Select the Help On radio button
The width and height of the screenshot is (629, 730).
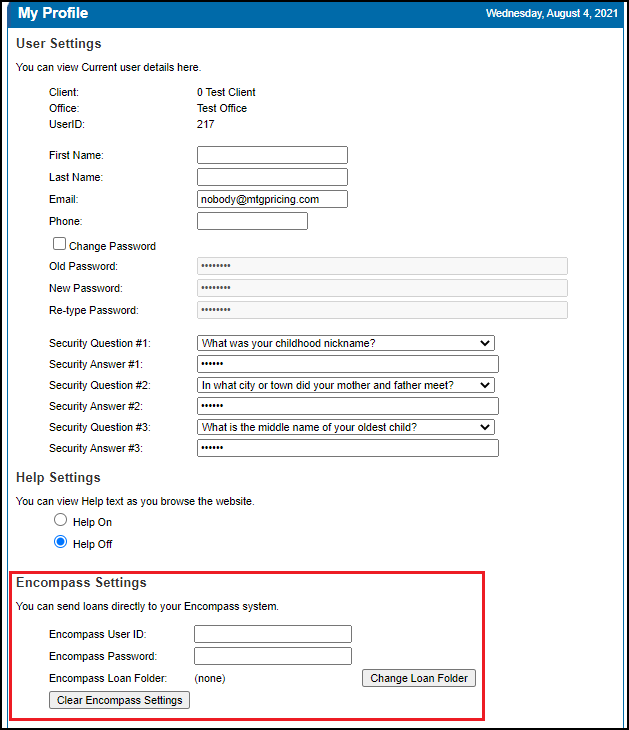(x=60, y=520)
